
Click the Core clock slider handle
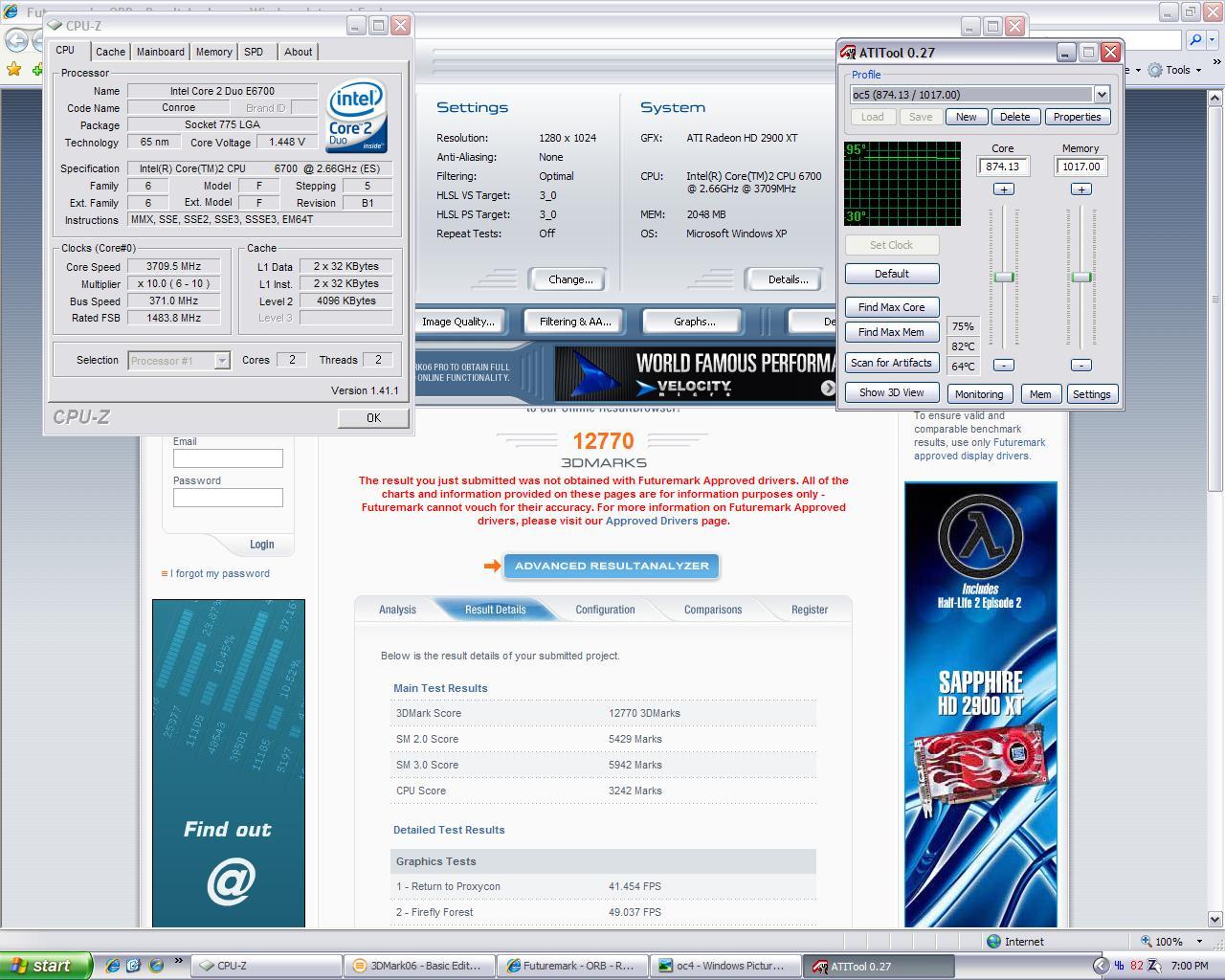(x=1004, y=277)
